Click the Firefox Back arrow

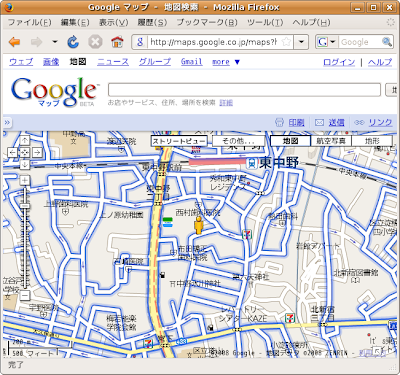click(x=15, y=42)
